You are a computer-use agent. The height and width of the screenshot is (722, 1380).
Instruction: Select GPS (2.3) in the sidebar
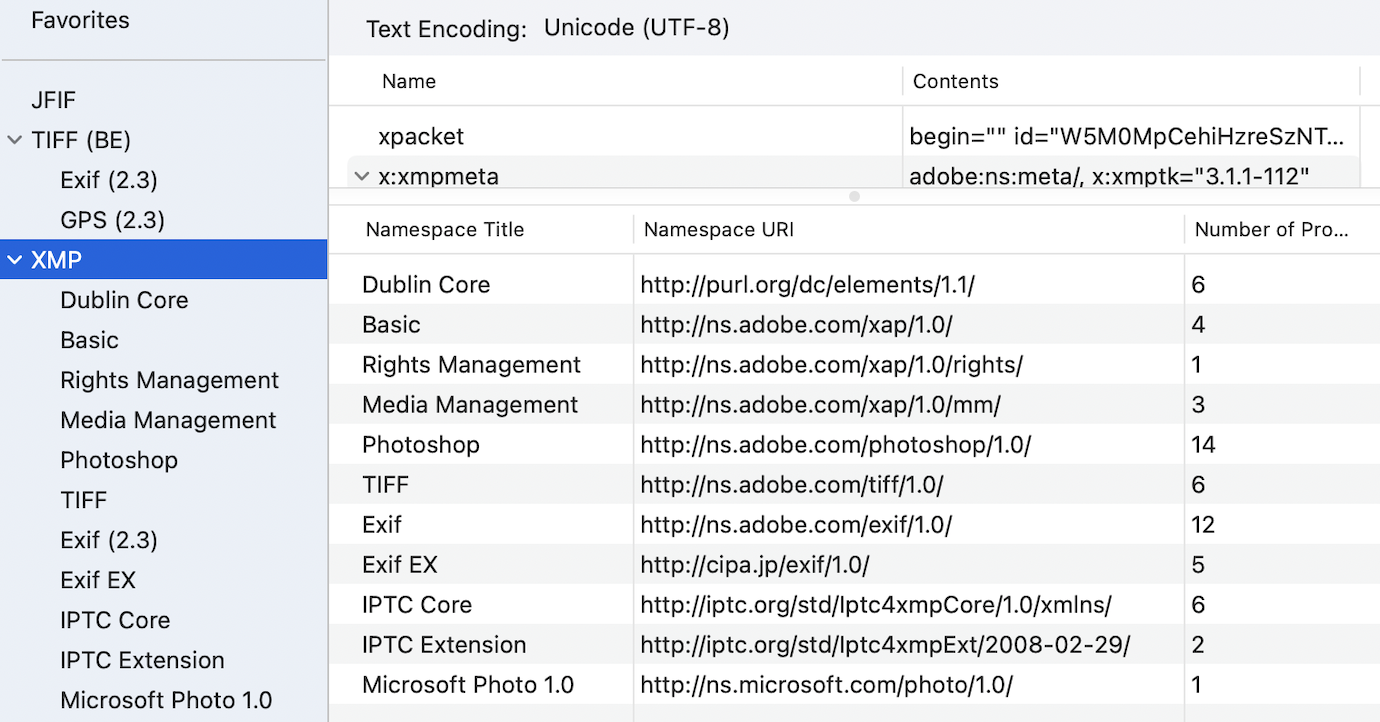(x=112, y=220)
